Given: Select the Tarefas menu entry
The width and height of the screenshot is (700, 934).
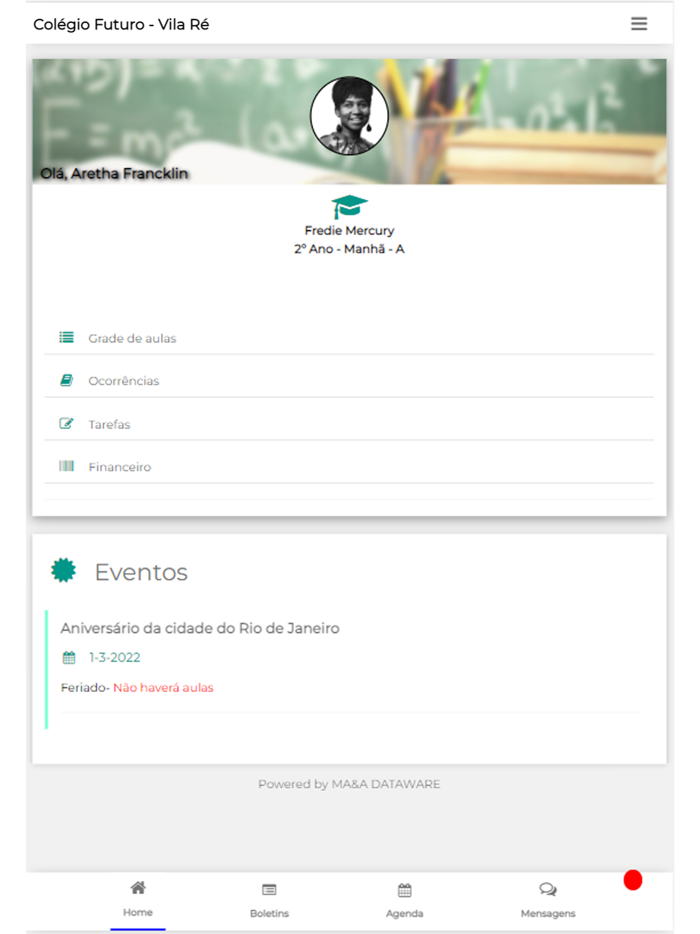Looking at the screenshot, I should pos(349,424).
